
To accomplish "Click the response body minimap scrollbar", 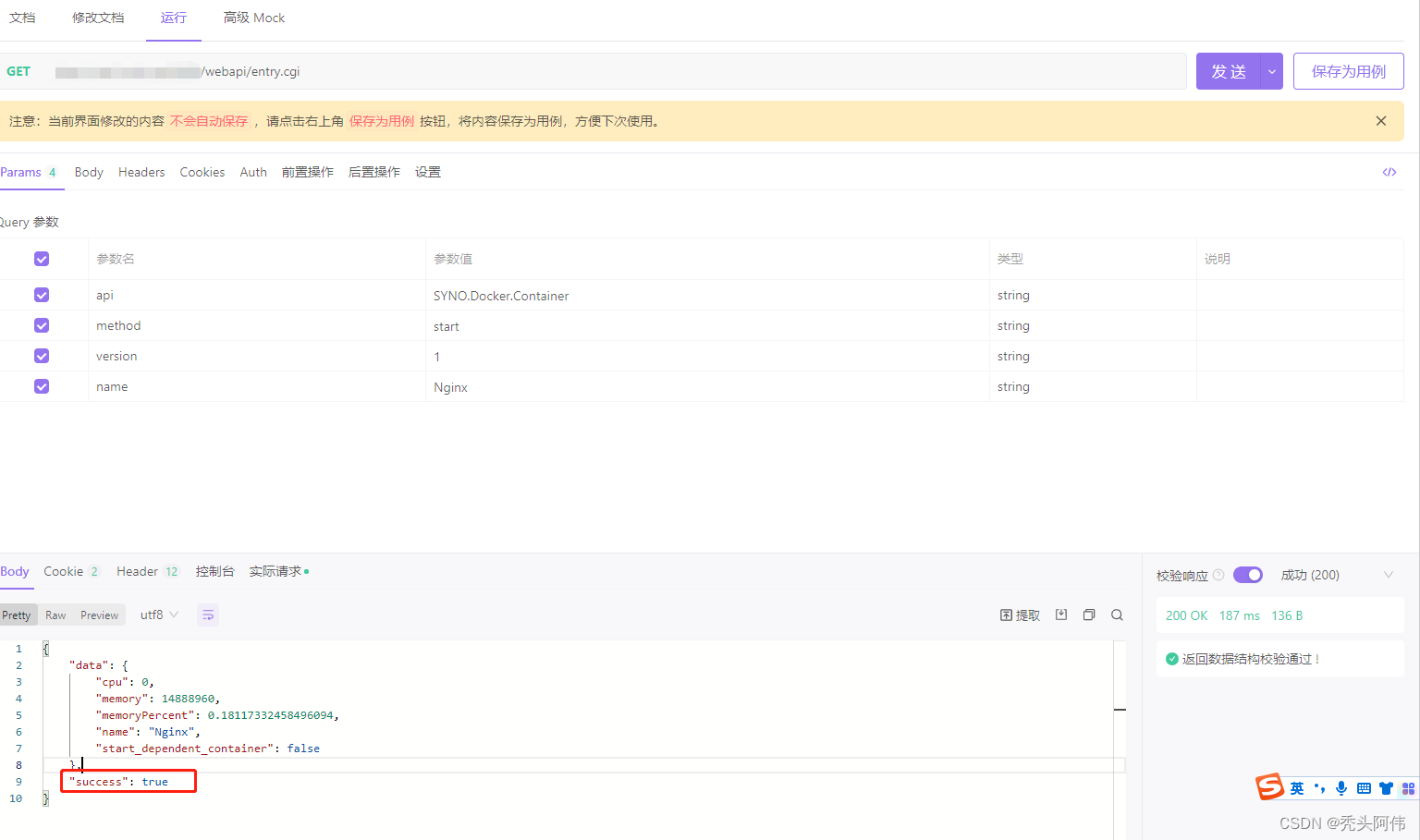I will (1120, 739).
